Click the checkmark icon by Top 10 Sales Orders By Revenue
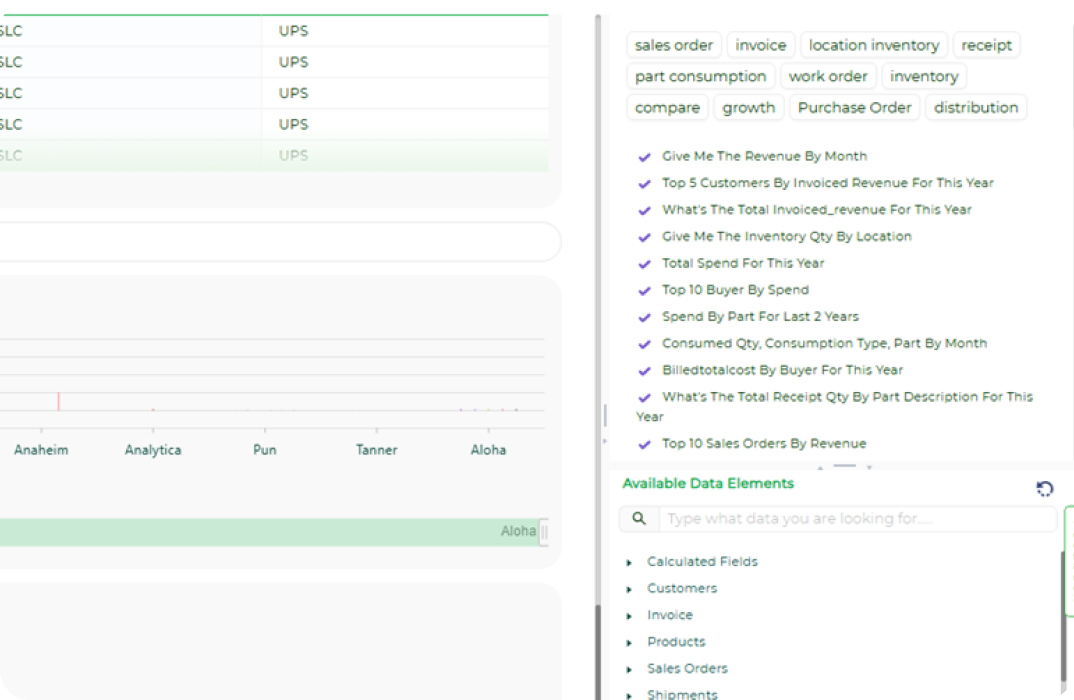This screenshot has height=700, width=1074. pyautogui.click(x=644, y=444)
